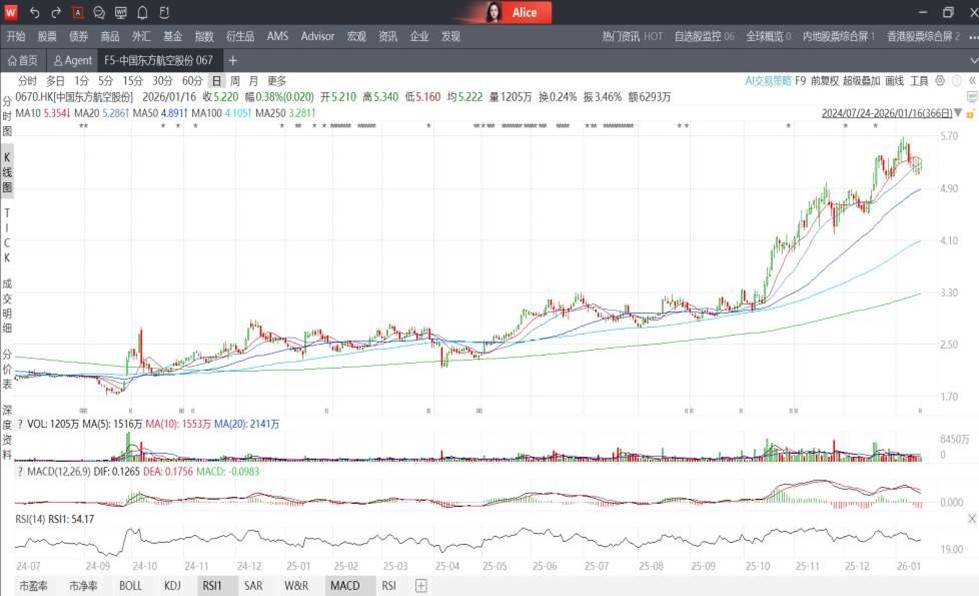Click the VOL indicator help question mark
979x596 pixels.
[x=20, y=424]
